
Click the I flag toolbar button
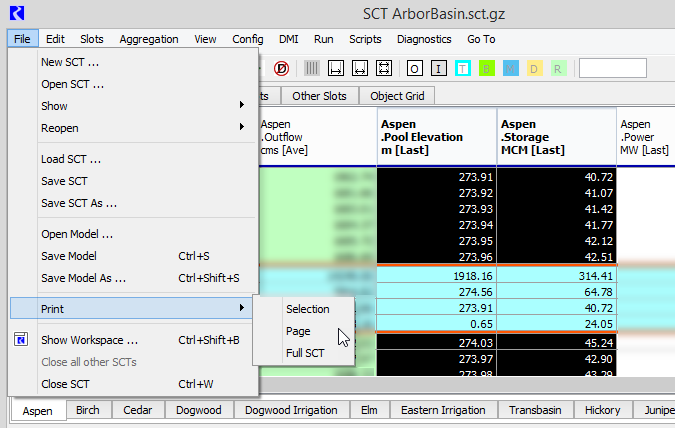click(x=438, y=68)
